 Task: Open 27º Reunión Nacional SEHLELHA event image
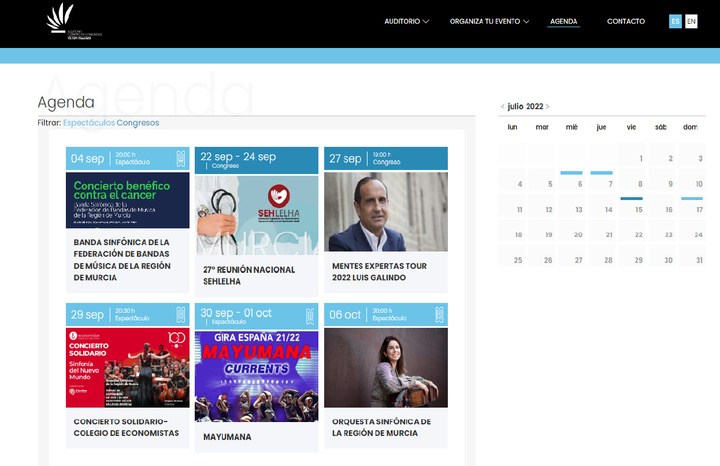tap(256, 213)
